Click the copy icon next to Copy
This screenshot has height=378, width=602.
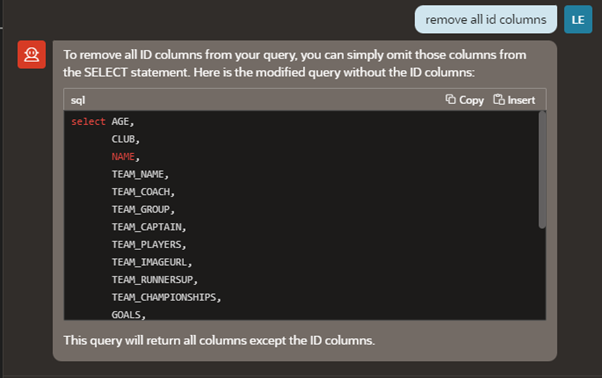(450, 99)
